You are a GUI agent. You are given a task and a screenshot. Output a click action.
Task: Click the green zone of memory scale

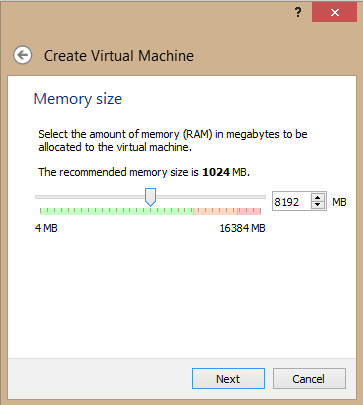pyautogui.click(x=117, y=211)
